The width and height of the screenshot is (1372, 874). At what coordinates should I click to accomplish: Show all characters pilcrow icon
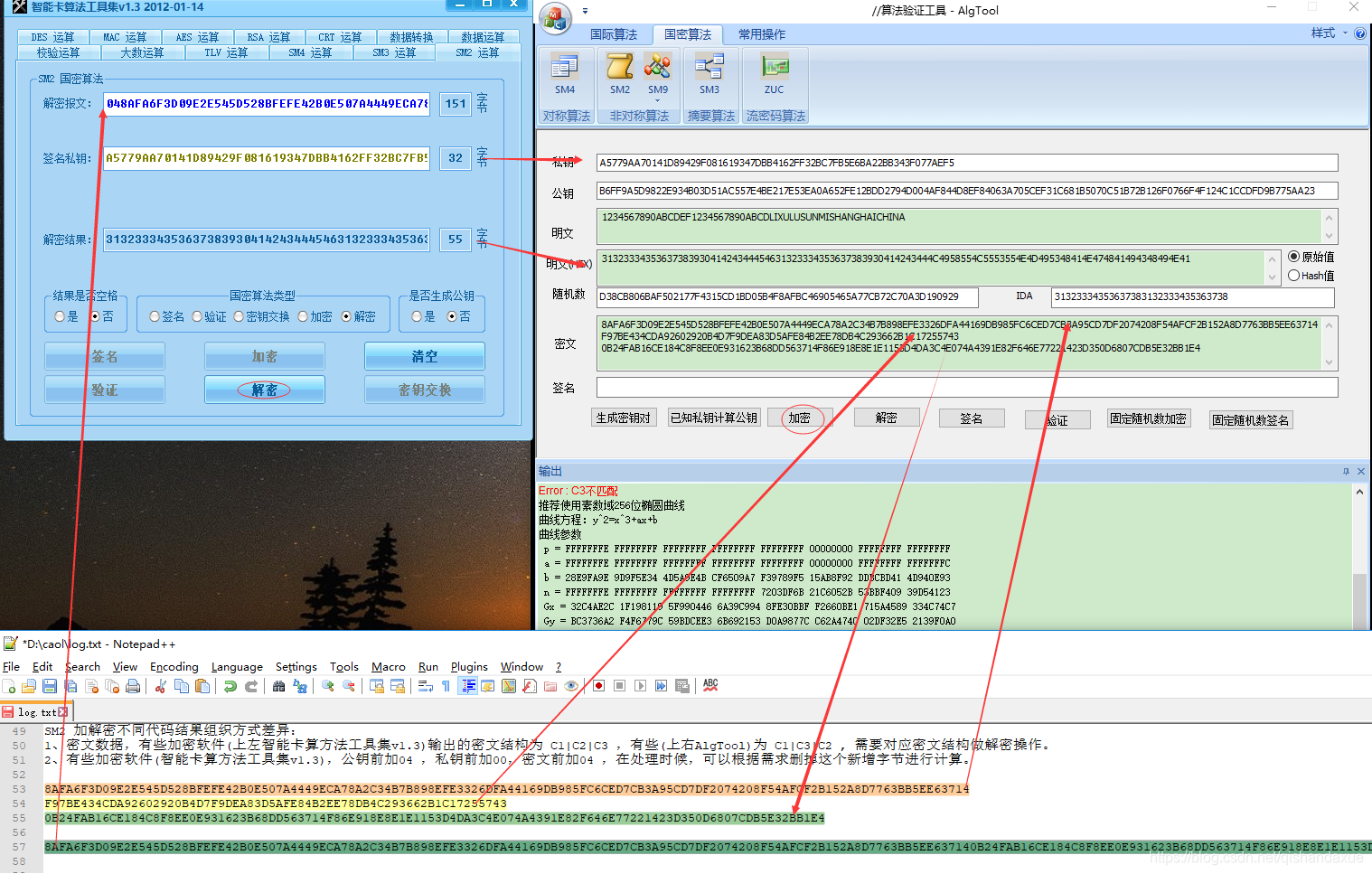pos(446,687)
